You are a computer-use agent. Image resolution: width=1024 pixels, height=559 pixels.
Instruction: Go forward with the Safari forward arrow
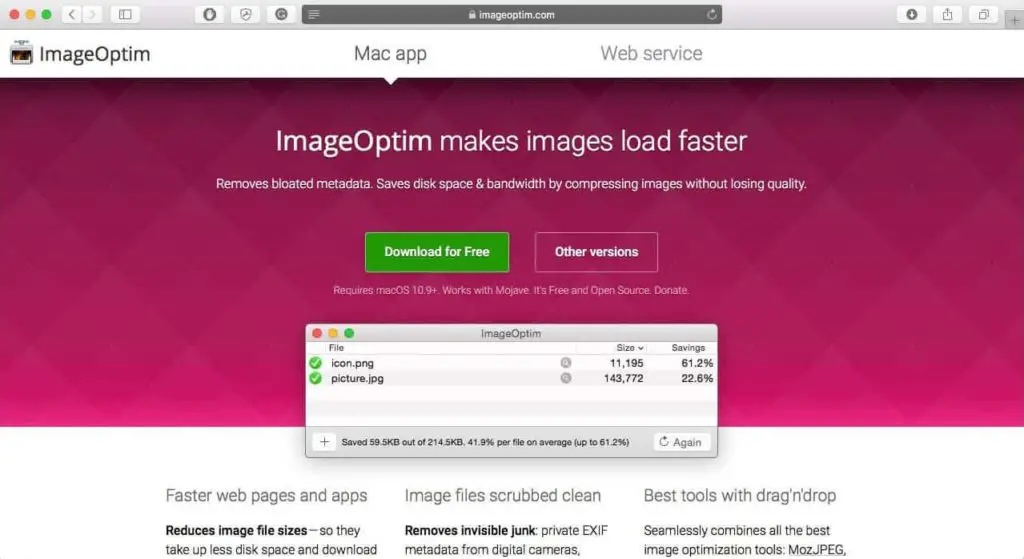[92, 14]
